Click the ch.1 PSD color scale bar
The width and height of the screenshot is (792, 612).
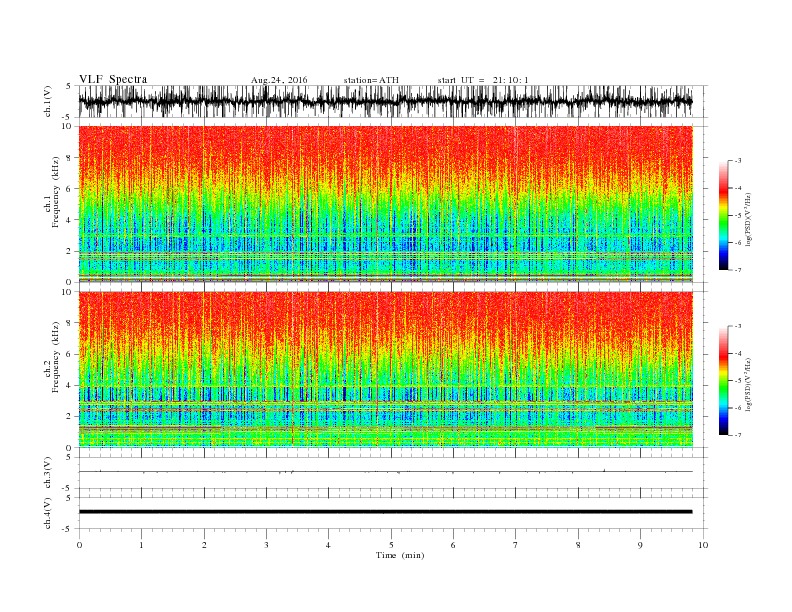click(723, 215)
